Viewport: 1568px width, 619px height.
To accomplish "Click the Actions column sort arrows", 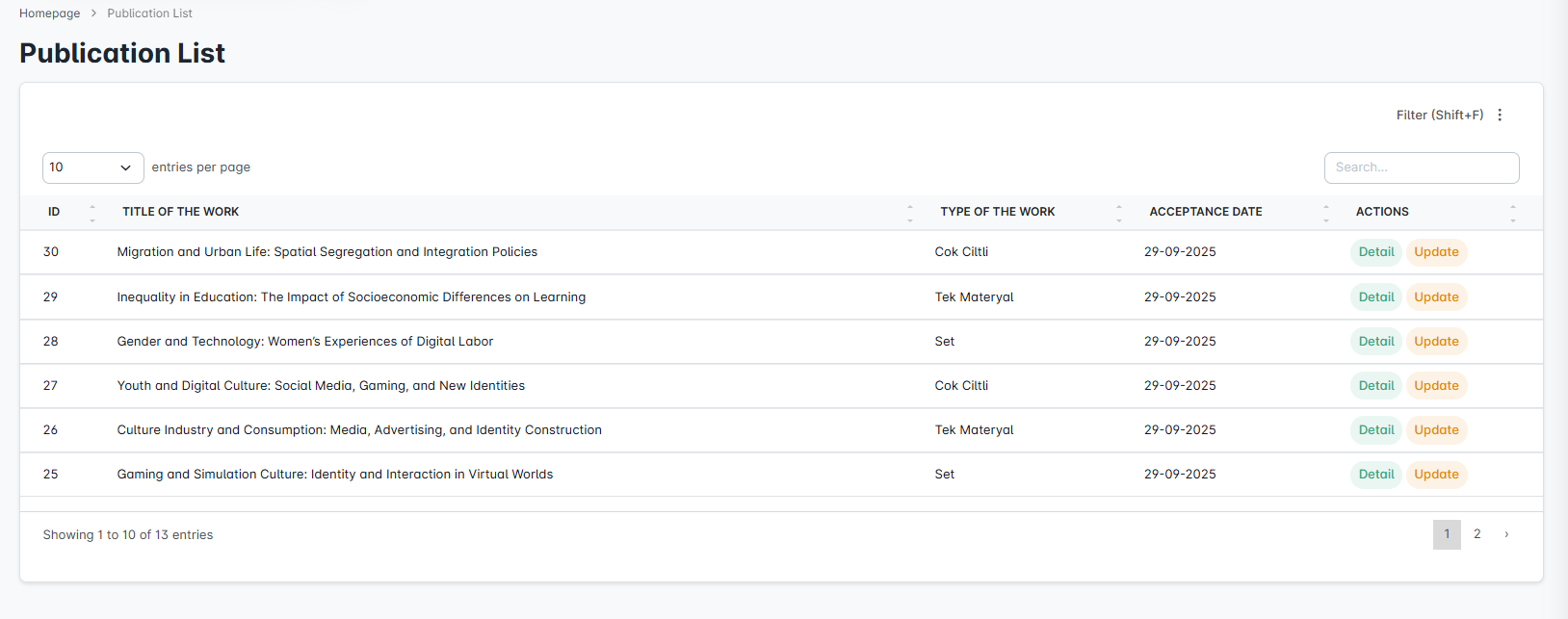I will tap(1512, 213).
